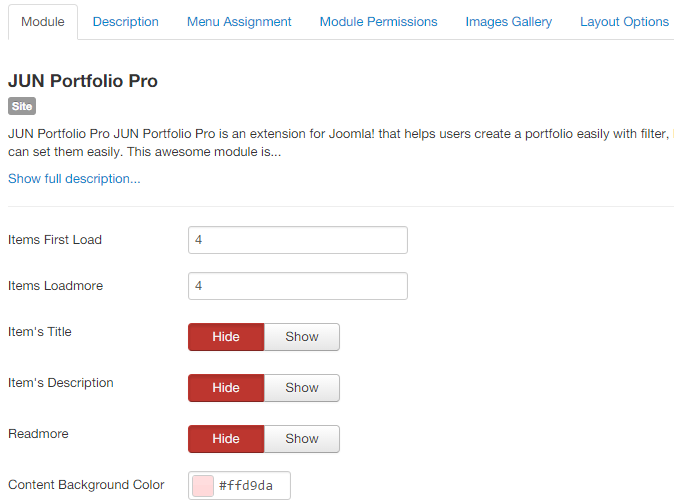Click the Site badge label
The width and height of the screenshot is (674, 503).
point(22,106)
